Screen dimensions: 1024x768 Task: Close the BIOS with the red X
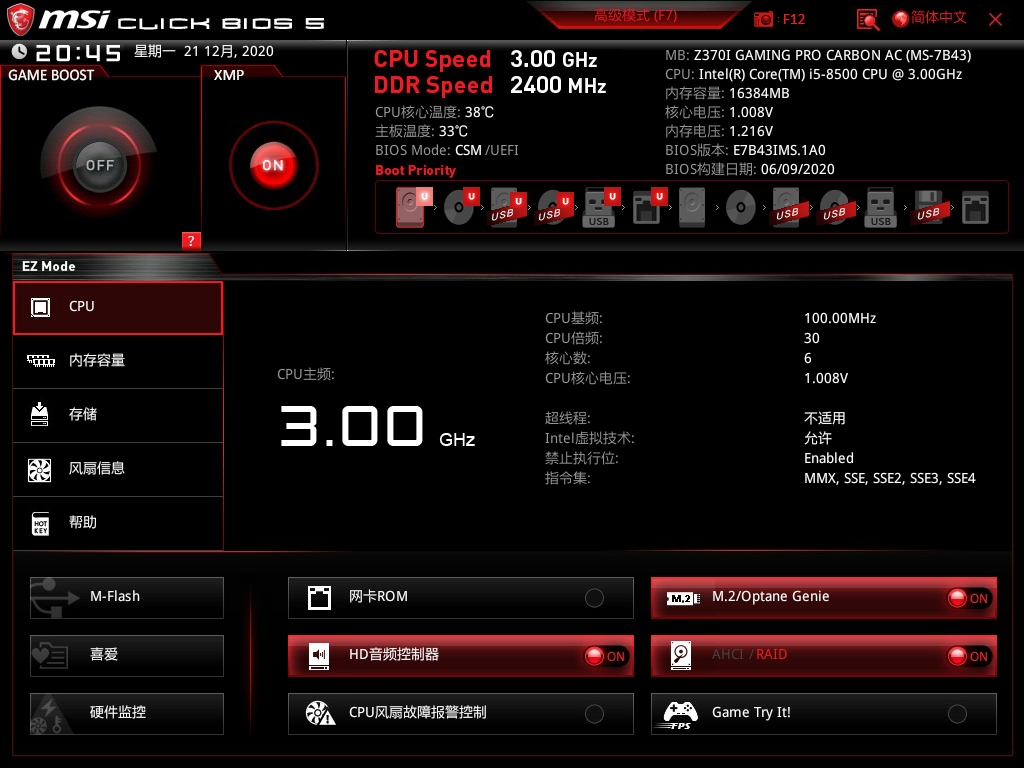pyautogui.click(x=995, y=20)
